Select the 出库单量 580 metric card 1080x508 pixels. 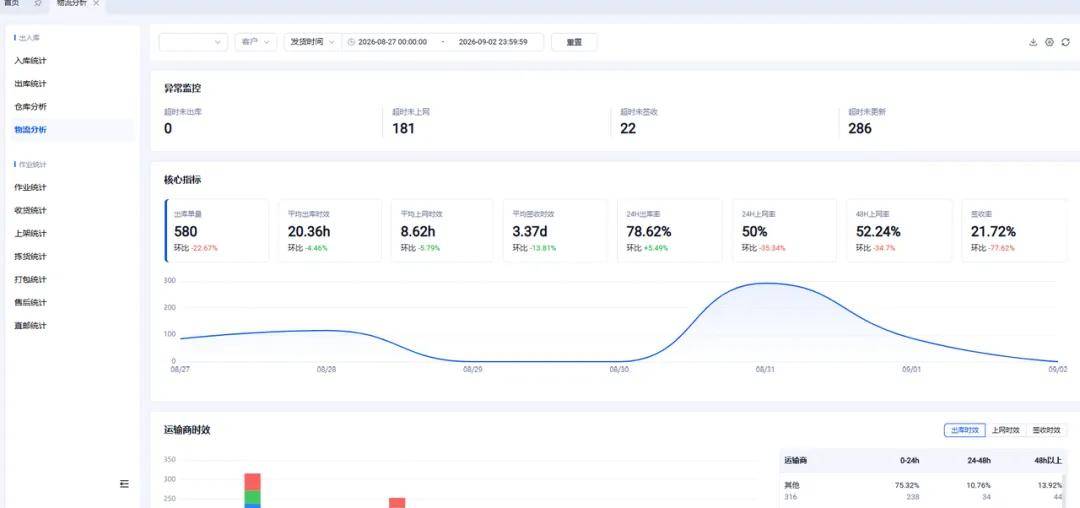[217, 231]
